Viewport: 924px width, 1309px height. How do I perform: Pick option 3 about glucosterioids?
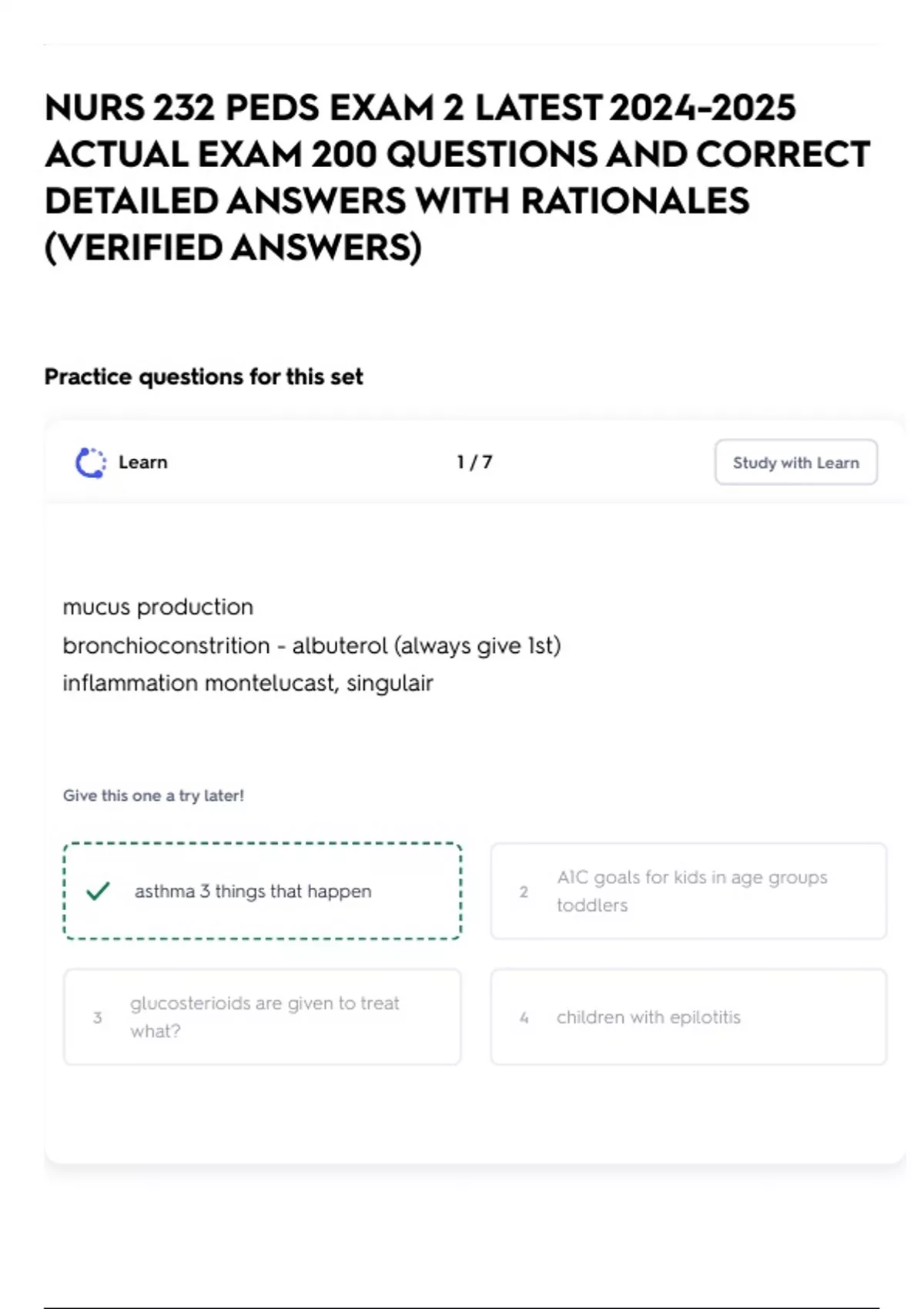pos(263,1016)
